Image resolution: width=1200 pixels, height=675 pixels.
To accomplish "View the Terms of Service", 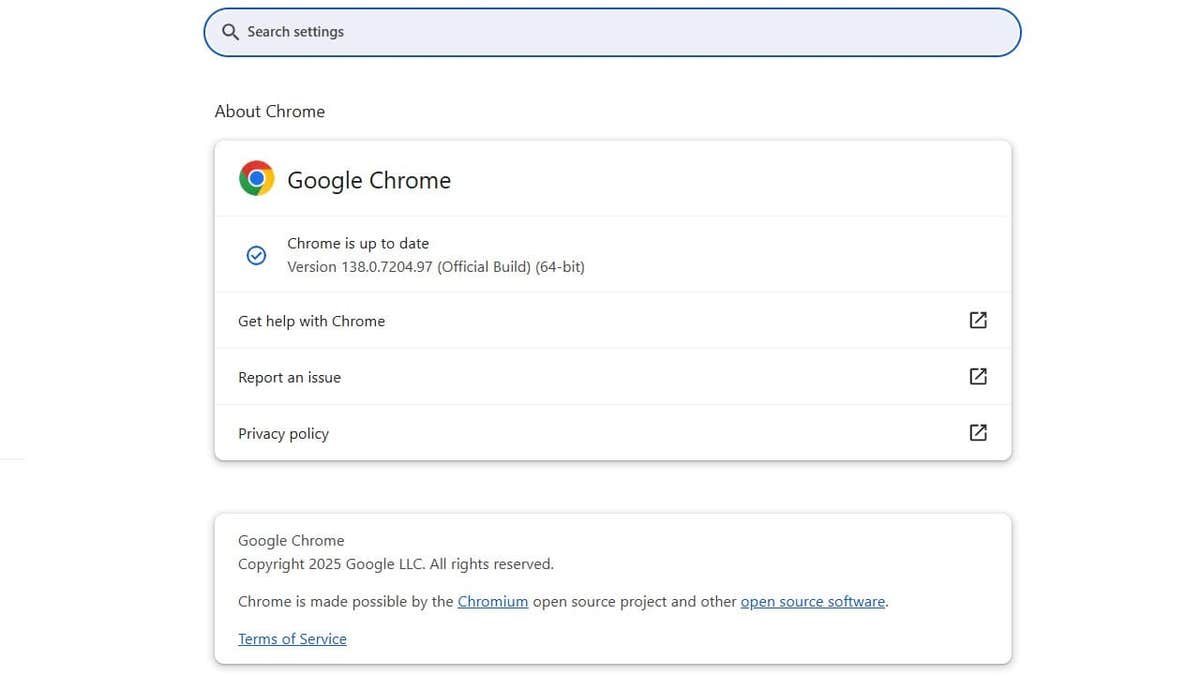I will pos(292,638).
